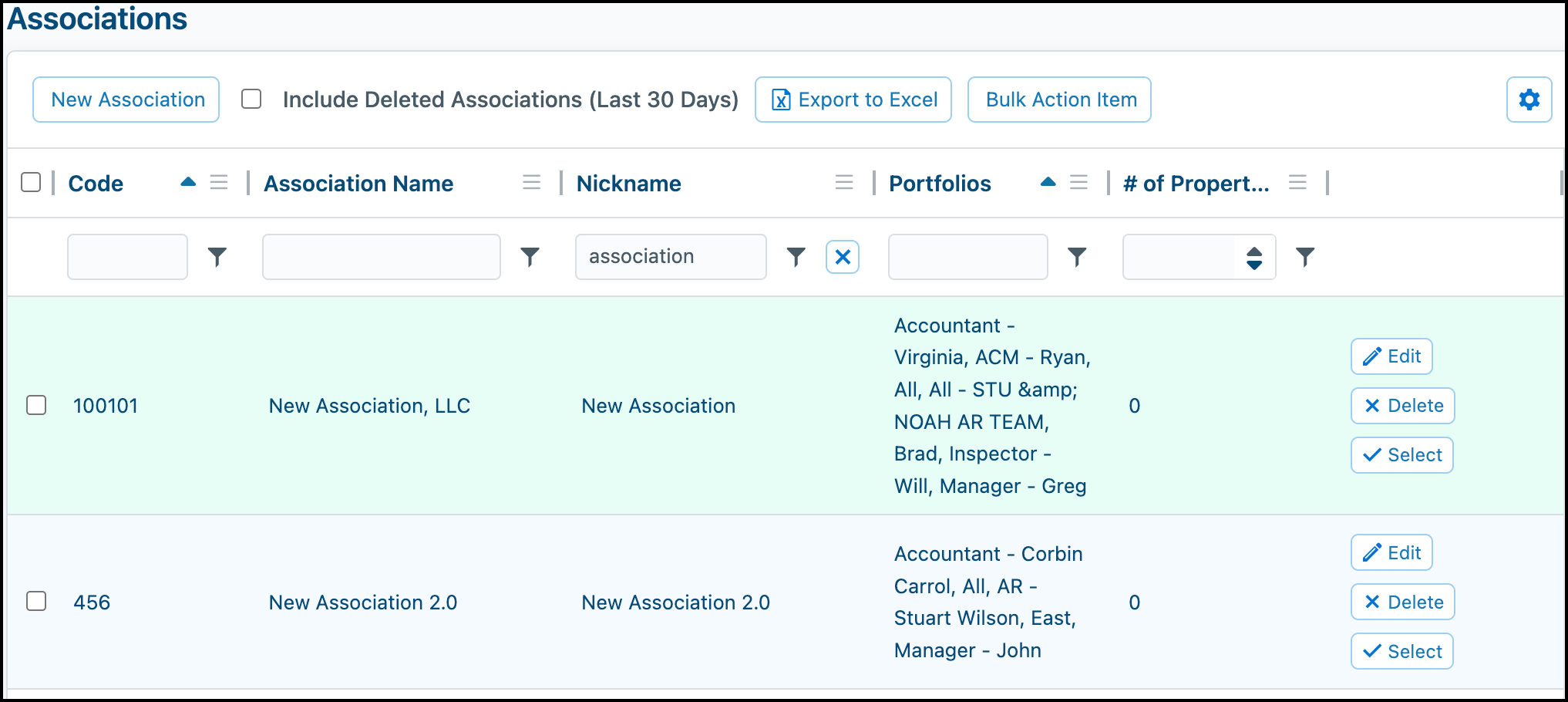Click the Portfolios filter input field
The width and height of the screenshot is (1568, 702).
pos(968,257)
